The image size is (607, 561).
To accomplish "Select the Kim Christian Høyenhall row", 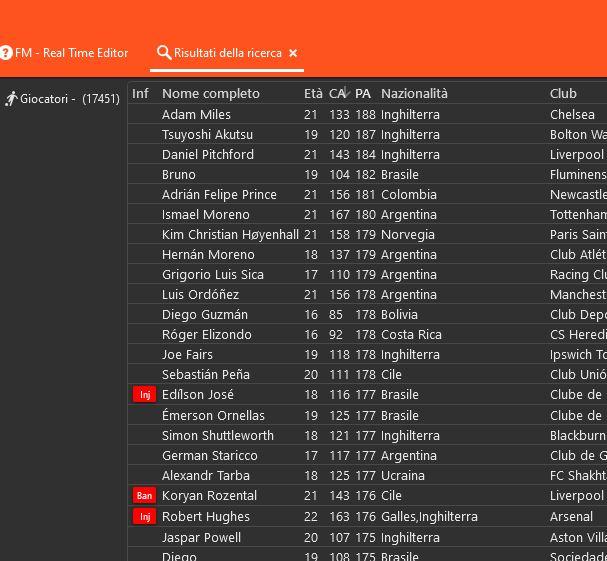I will 230,234.
